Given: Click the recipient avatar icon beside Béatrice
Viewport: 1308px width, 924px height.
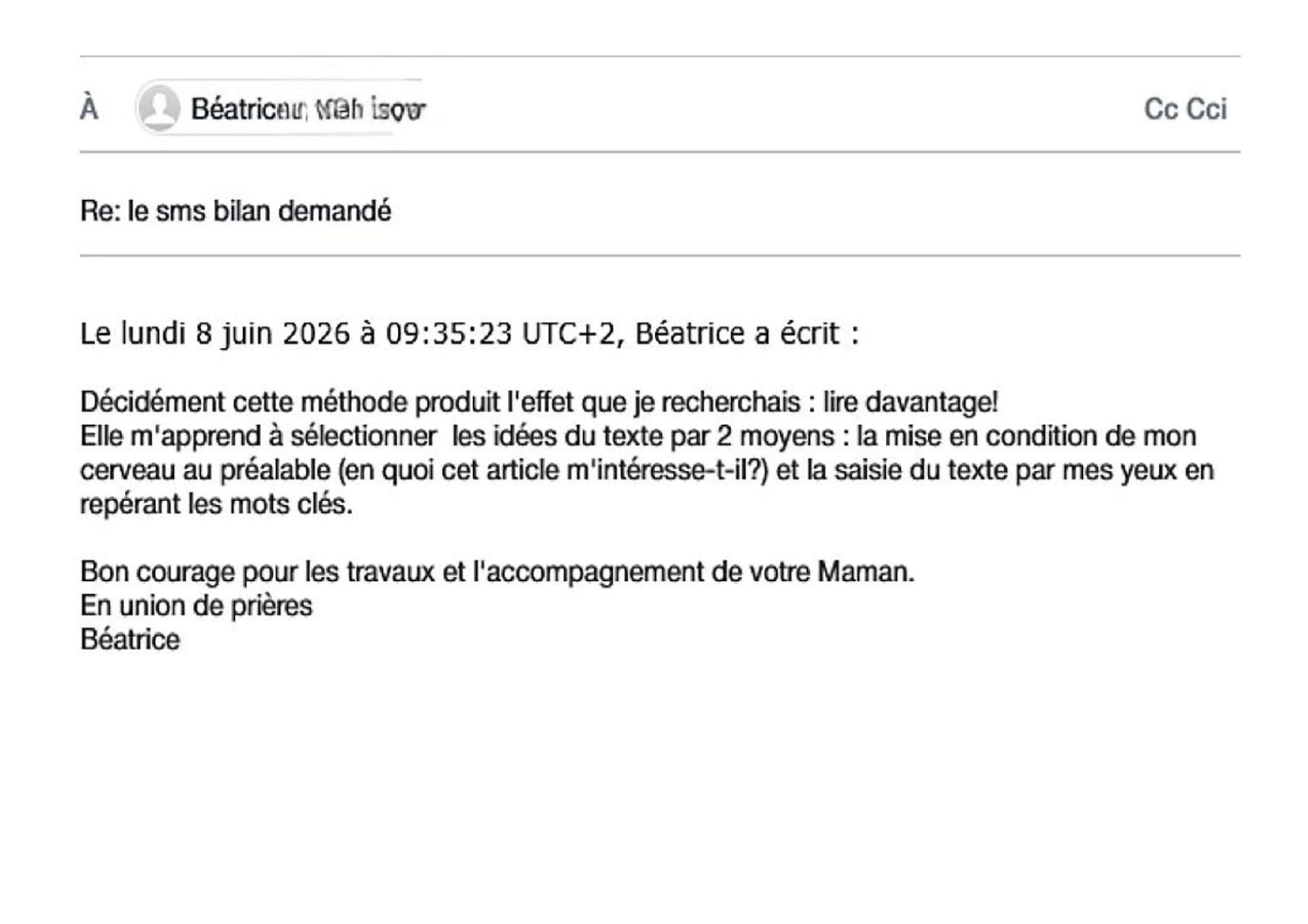Looking at the screenshot, I should [159, 107].
